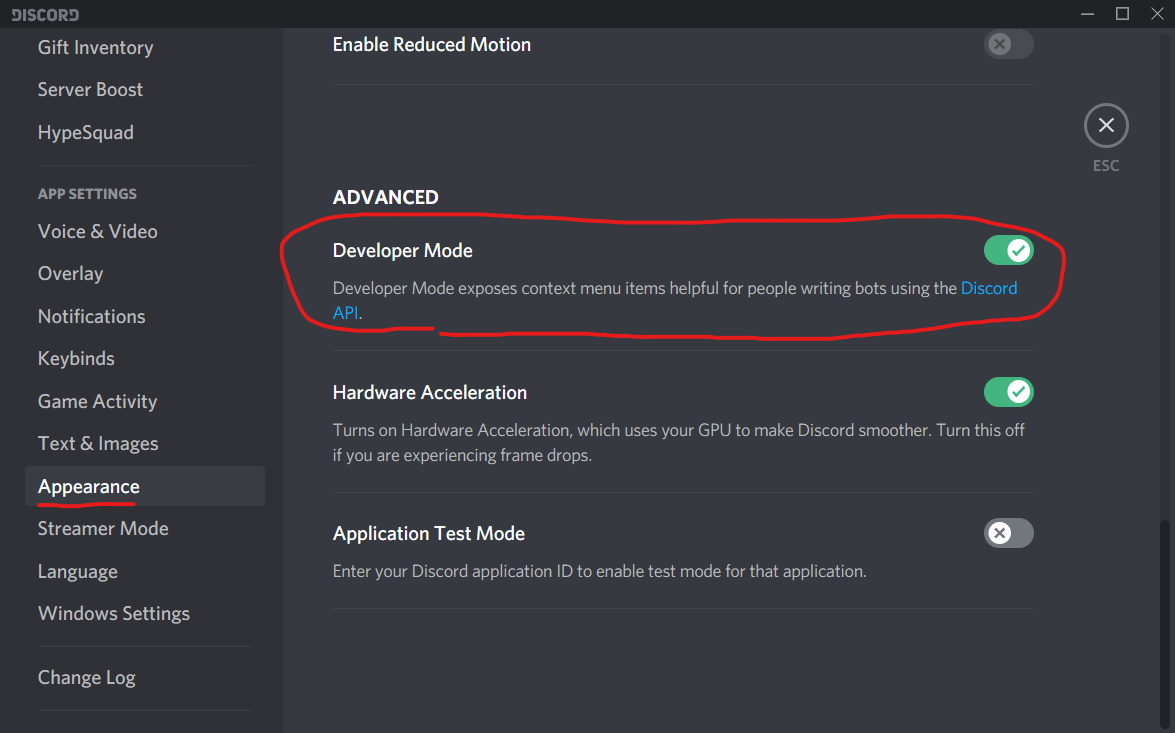Click the Application Test Mode heading
Image resolution: width=1175 pixels, height=733 pixels.
point(429,534)
